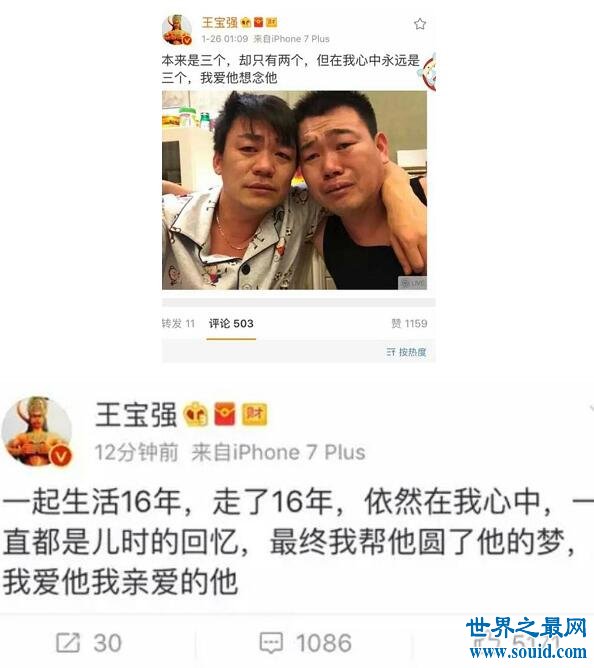Tap the LIVE badge on the photo
594x668 pixels.
tap(412, 283)
